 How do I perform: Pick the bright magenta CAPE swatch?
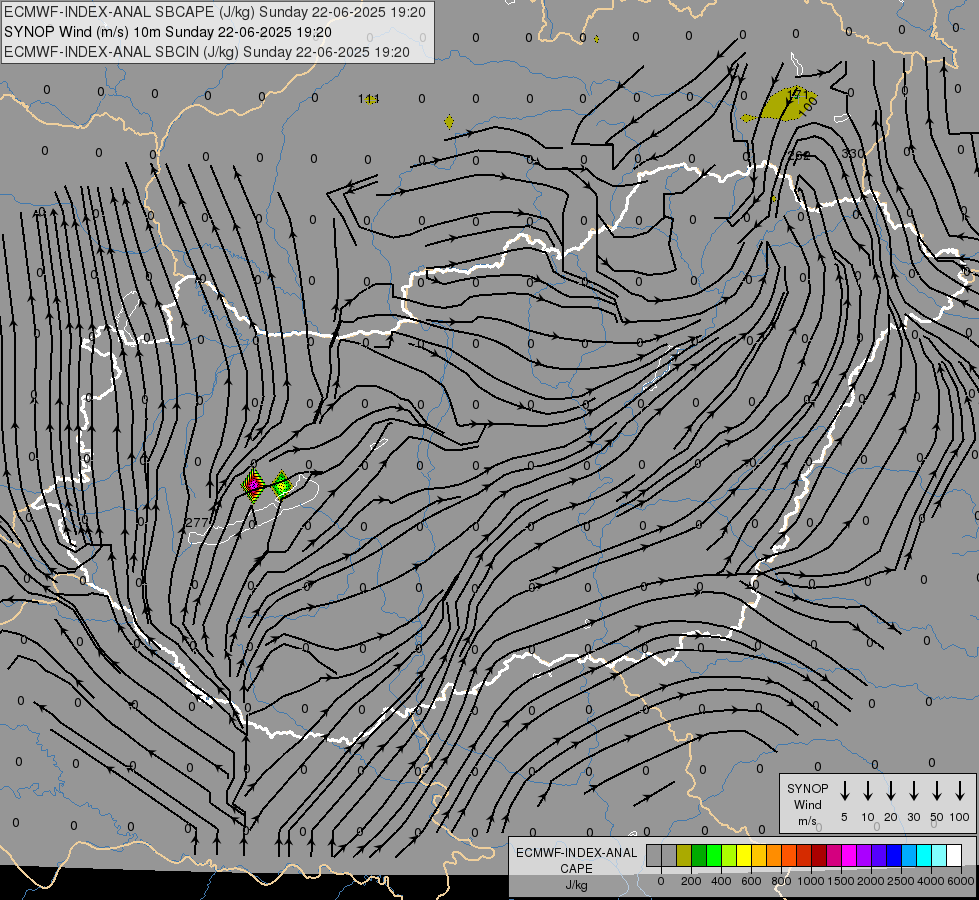coord(849,855)
